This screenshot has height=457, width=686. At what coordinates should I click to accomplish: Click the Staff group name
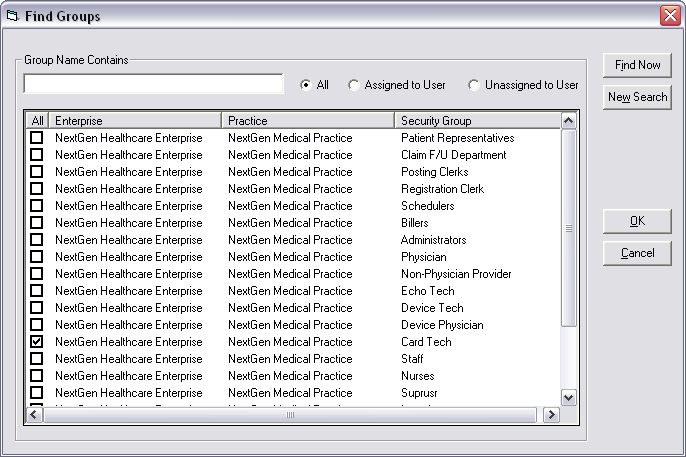[412, 359]
